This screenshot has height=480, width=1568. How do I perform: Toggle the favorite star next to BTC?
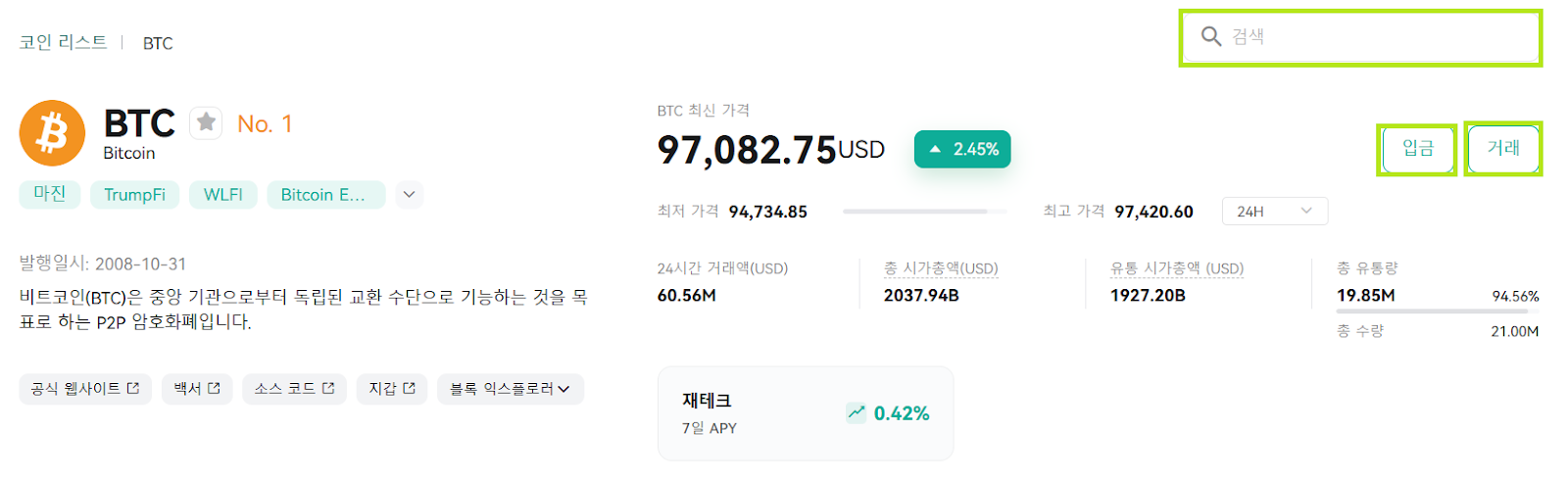206,122
